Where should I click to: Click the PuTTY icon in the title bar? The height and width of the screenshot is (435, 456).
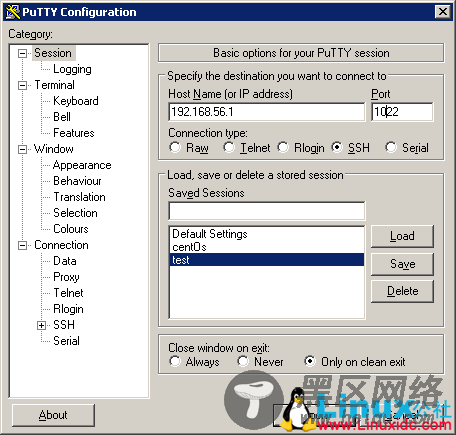click(13, 12)
